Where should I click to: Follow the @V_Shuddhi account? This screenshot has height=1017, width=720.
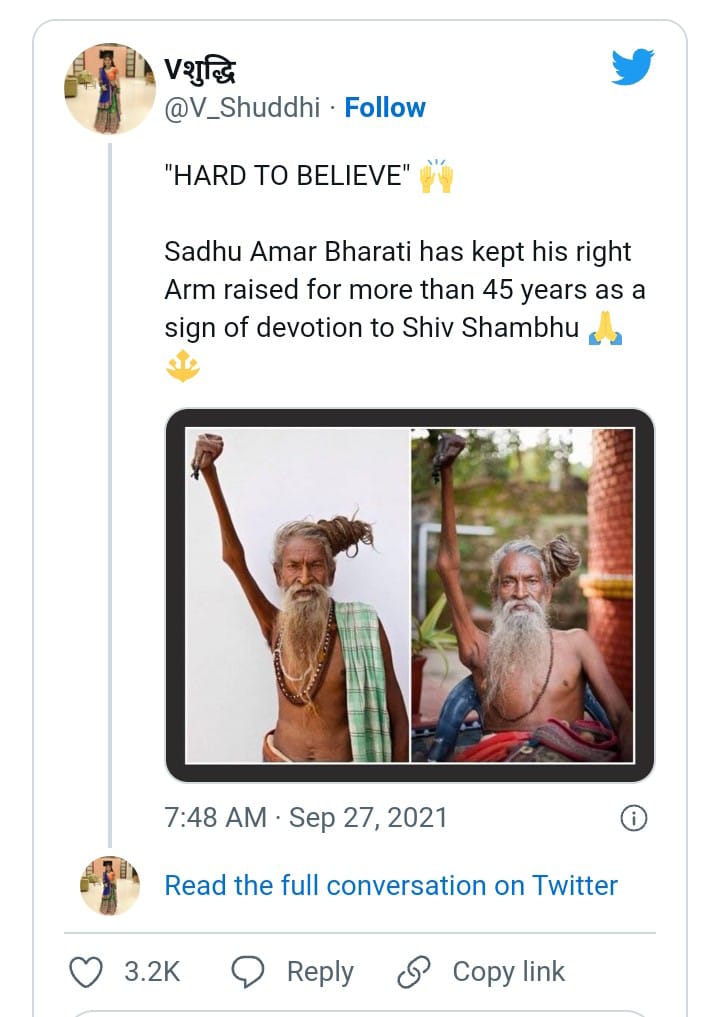pos(385,108)
